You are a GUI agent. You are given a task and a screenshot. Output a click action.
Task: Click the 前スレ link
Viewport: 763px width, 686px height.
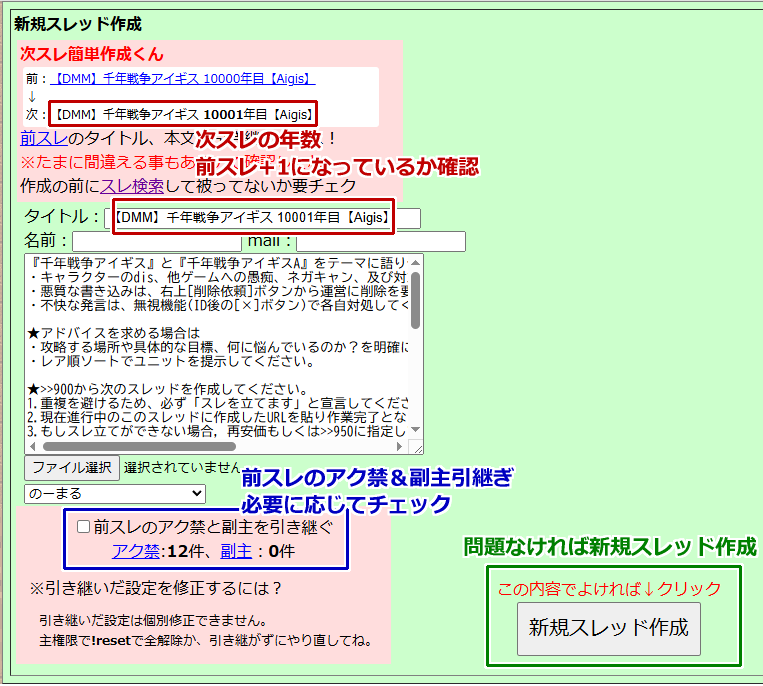coord(44,139)
